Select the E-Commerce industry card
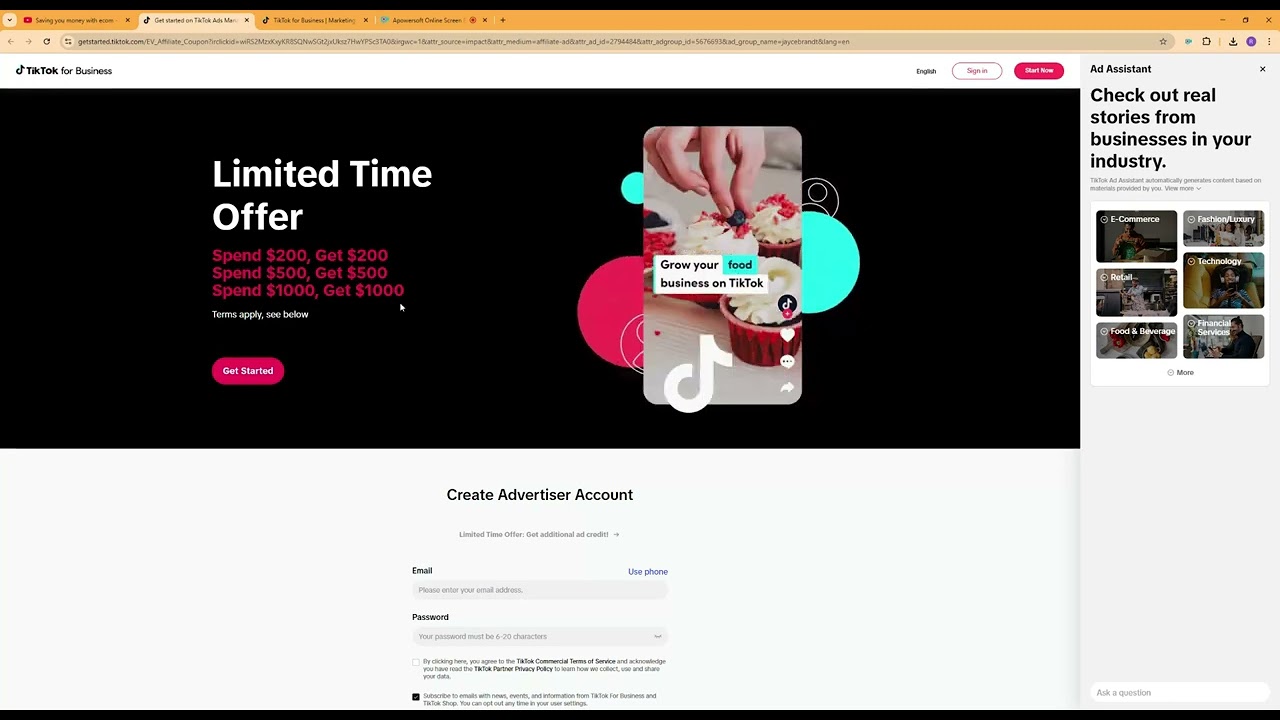This screenshot has height=720, width=1280. click(x=1136, y=237)
